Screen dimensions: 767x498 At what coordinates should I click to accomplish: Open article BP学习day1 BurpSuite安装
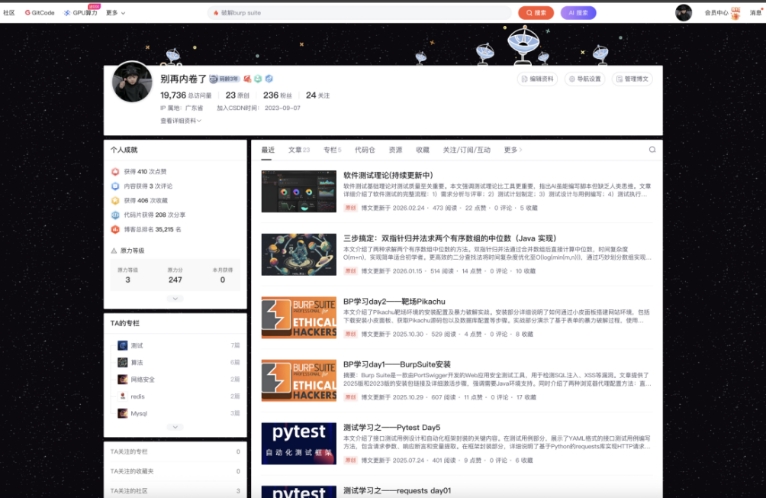click(397, 364)
